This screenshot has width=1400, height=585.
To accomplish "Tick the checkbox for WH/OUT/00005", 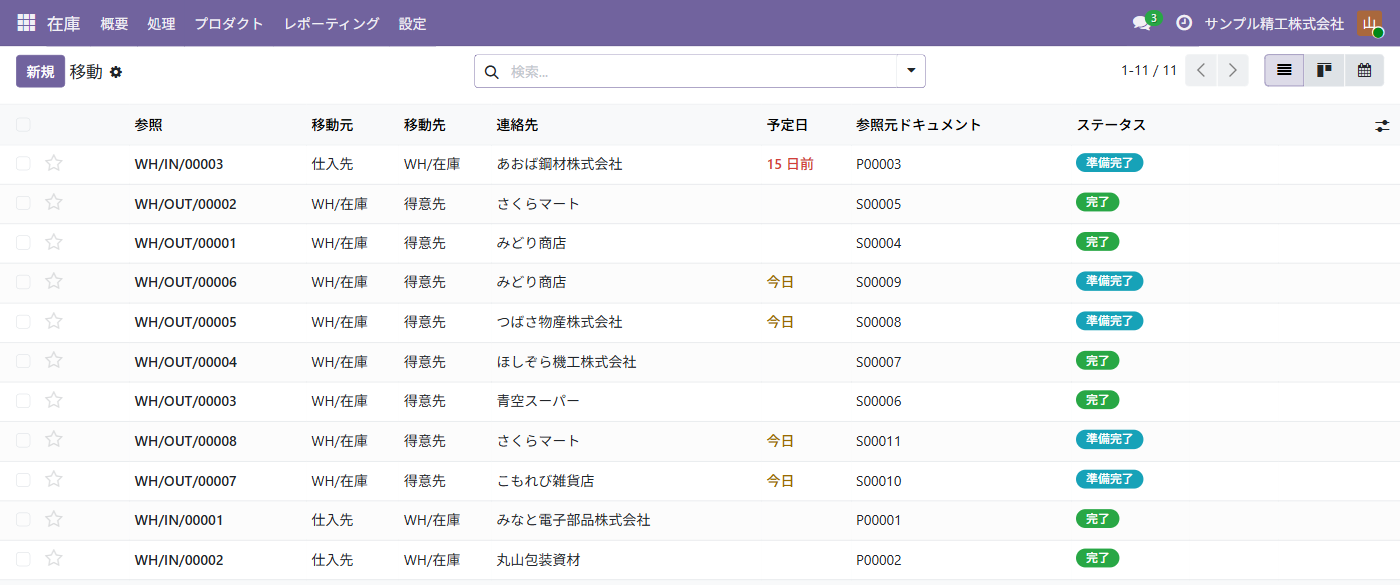I will point(23,322).
